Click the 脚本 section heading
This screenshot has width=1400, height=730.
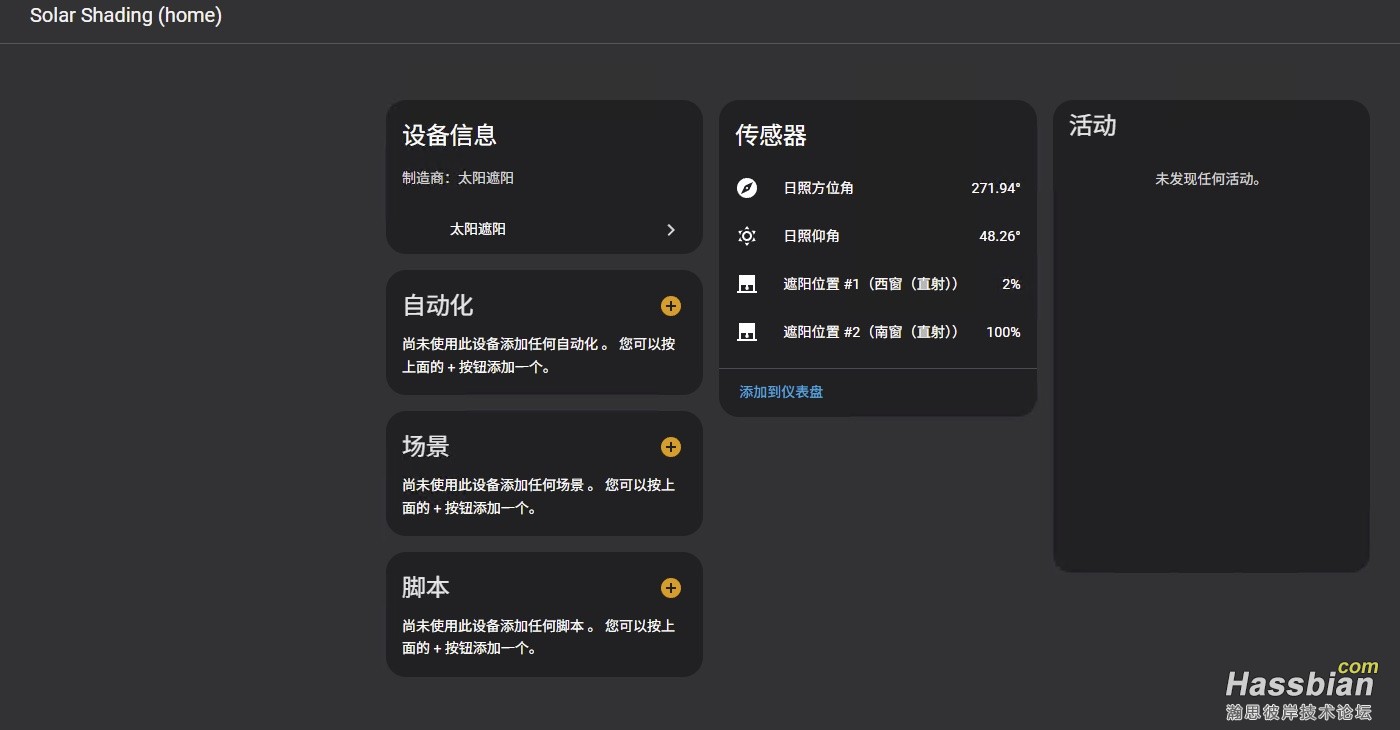point(426,587)
